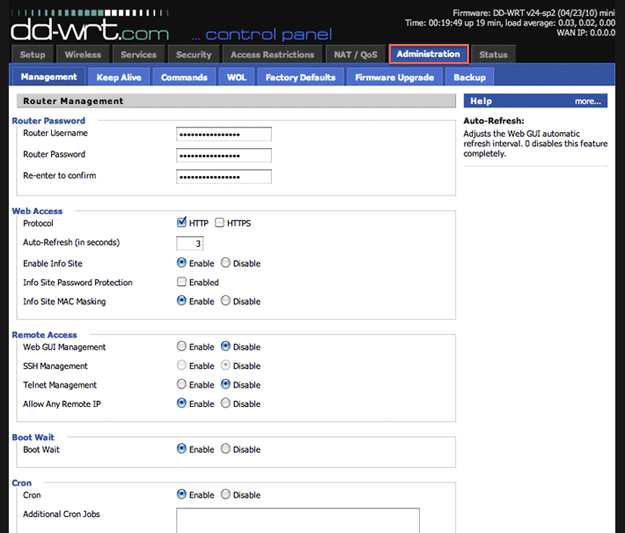Select Disable for Boot Wait
This screenshot has width=625, height=533.
[226, 448]
